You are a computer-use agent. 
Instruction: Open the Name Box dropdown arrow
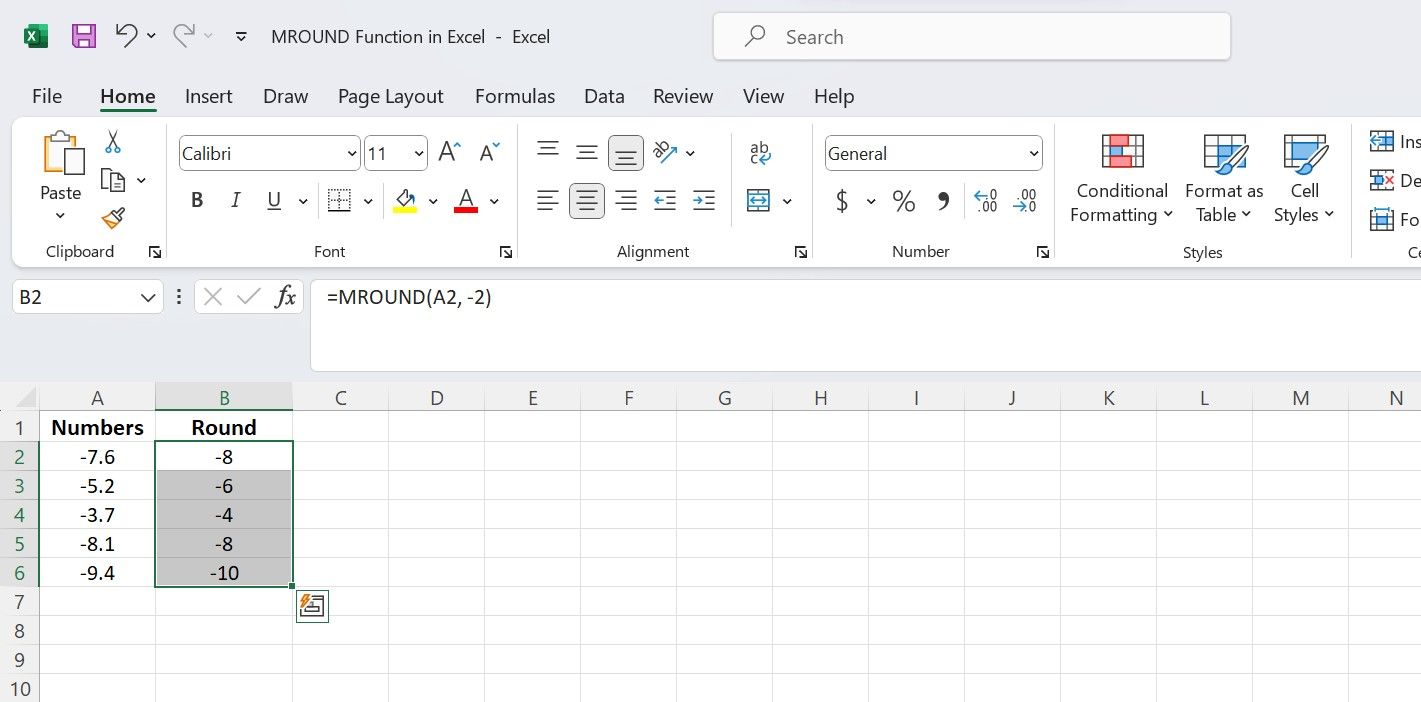(x=148, y=298)
